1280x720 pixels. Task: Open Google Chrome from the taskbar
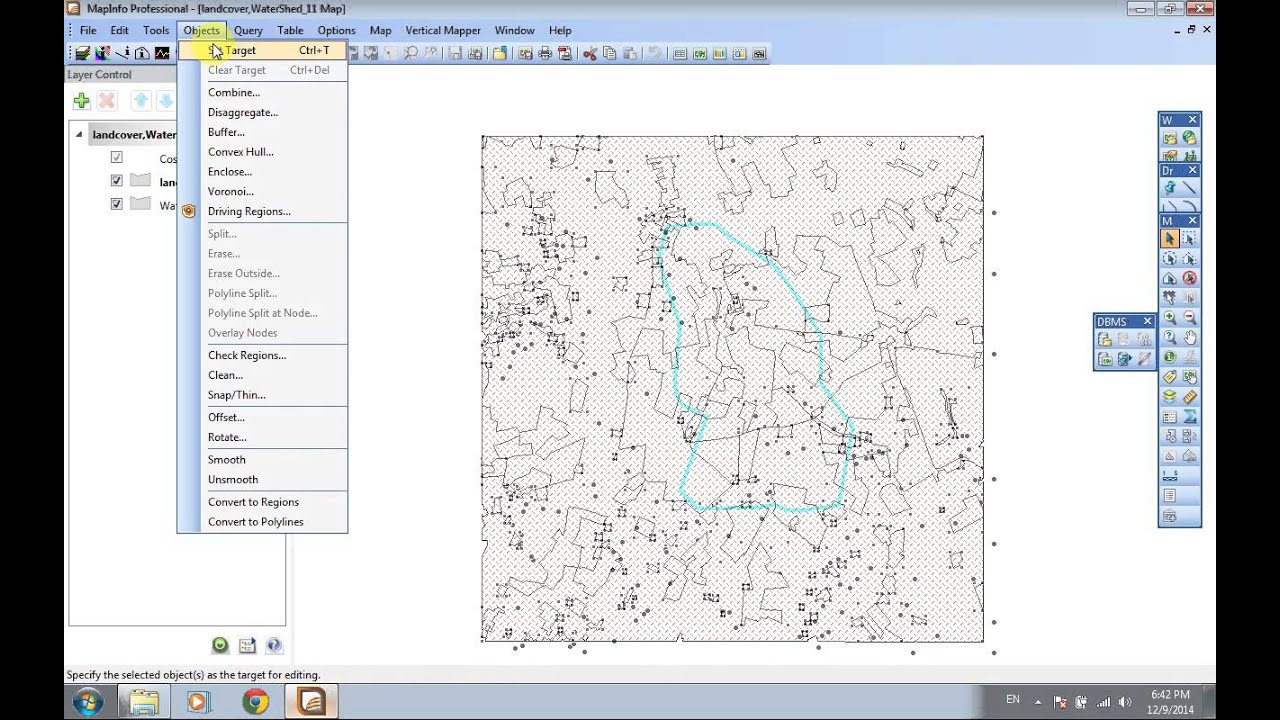pyautogui.click(x=255, y=702)
